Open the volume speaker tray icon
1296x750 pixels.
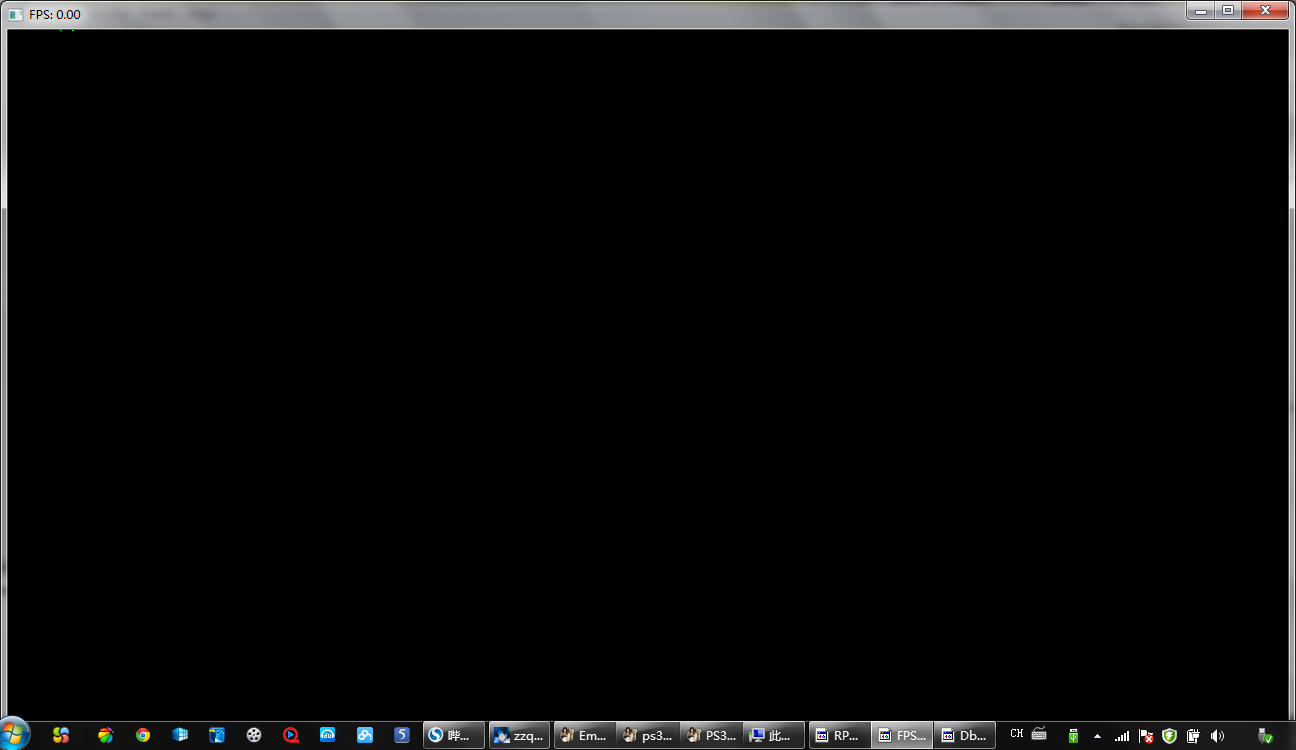click(1217, 736)
